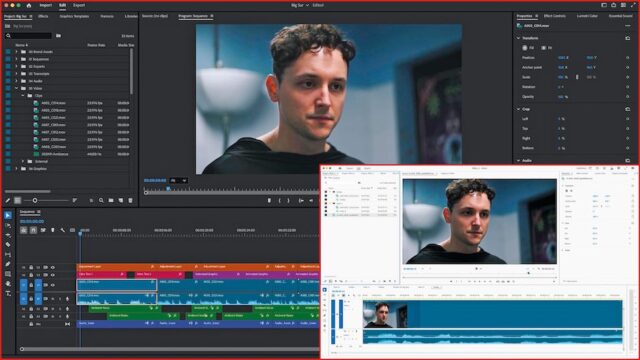640x360 pixels.
Task: Open the Import workspace
Action: [x=46, y=5]
